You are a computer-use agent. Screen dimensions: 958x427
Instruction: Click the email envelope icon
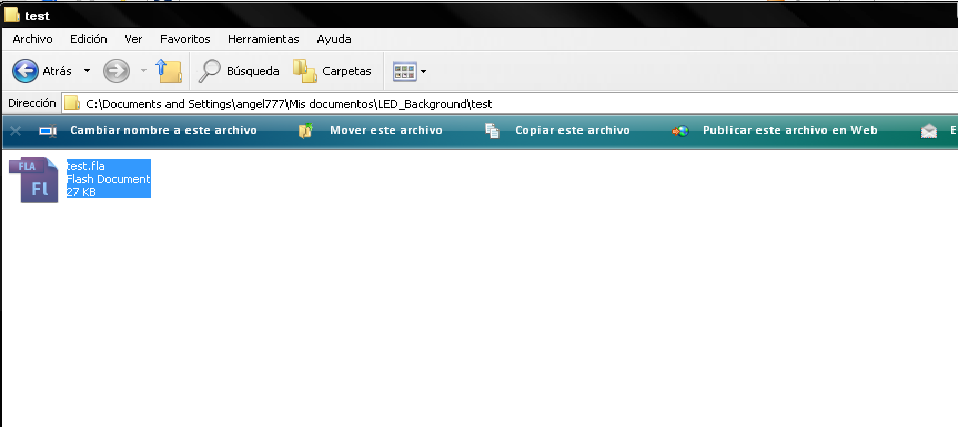[929, 131]
